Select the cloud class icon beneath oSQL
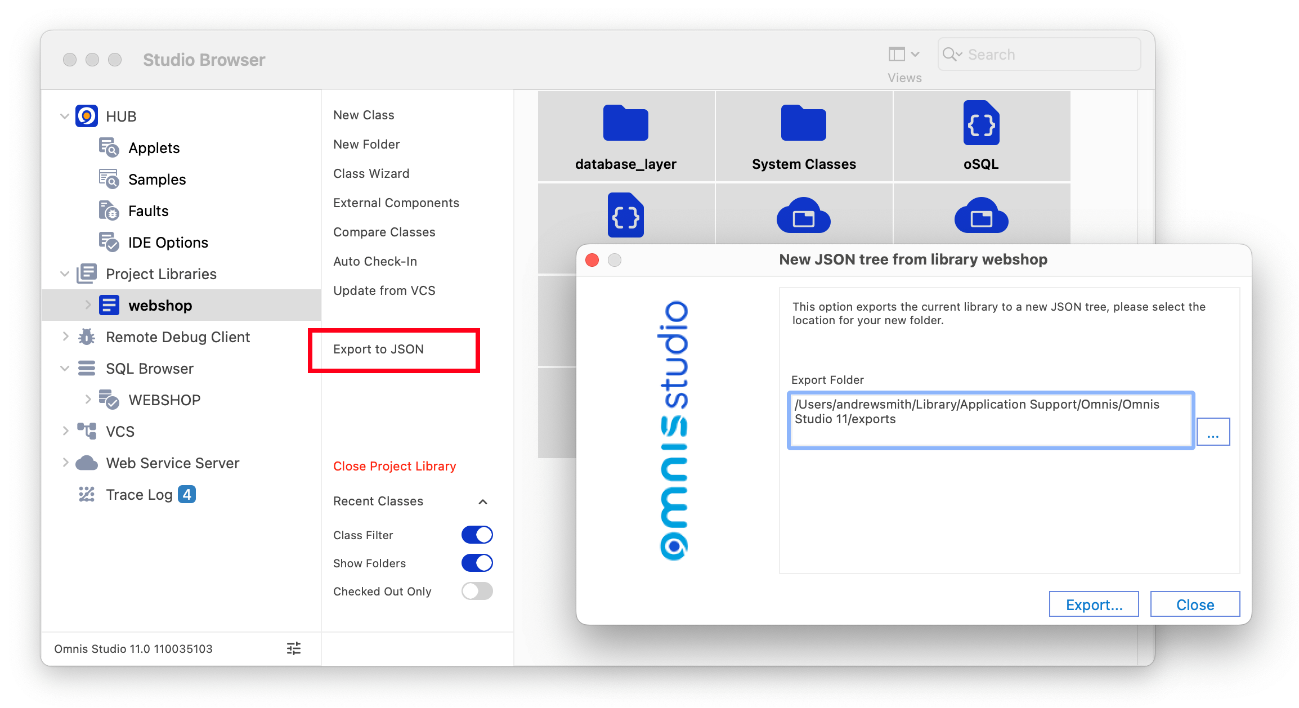 981,215
